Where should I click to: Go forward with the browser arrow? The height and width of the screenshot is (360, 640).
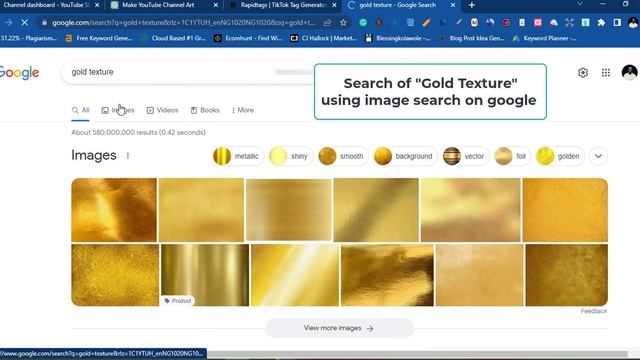click(x=8, y=22)
